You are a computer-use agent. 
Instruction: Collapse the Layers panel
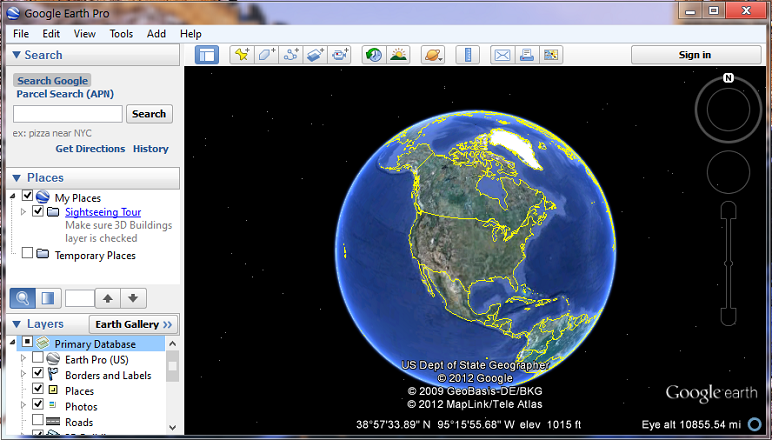point(16,324)
